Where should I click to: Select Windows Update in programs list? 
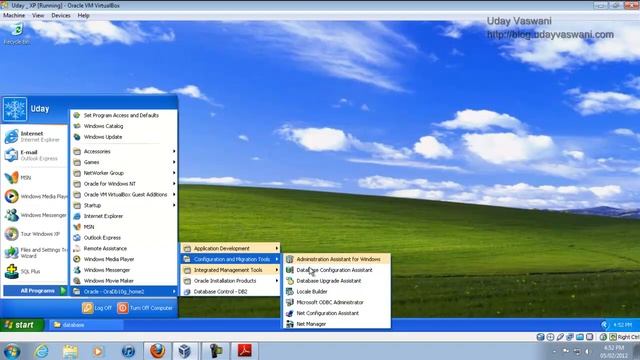coord(124,137)
